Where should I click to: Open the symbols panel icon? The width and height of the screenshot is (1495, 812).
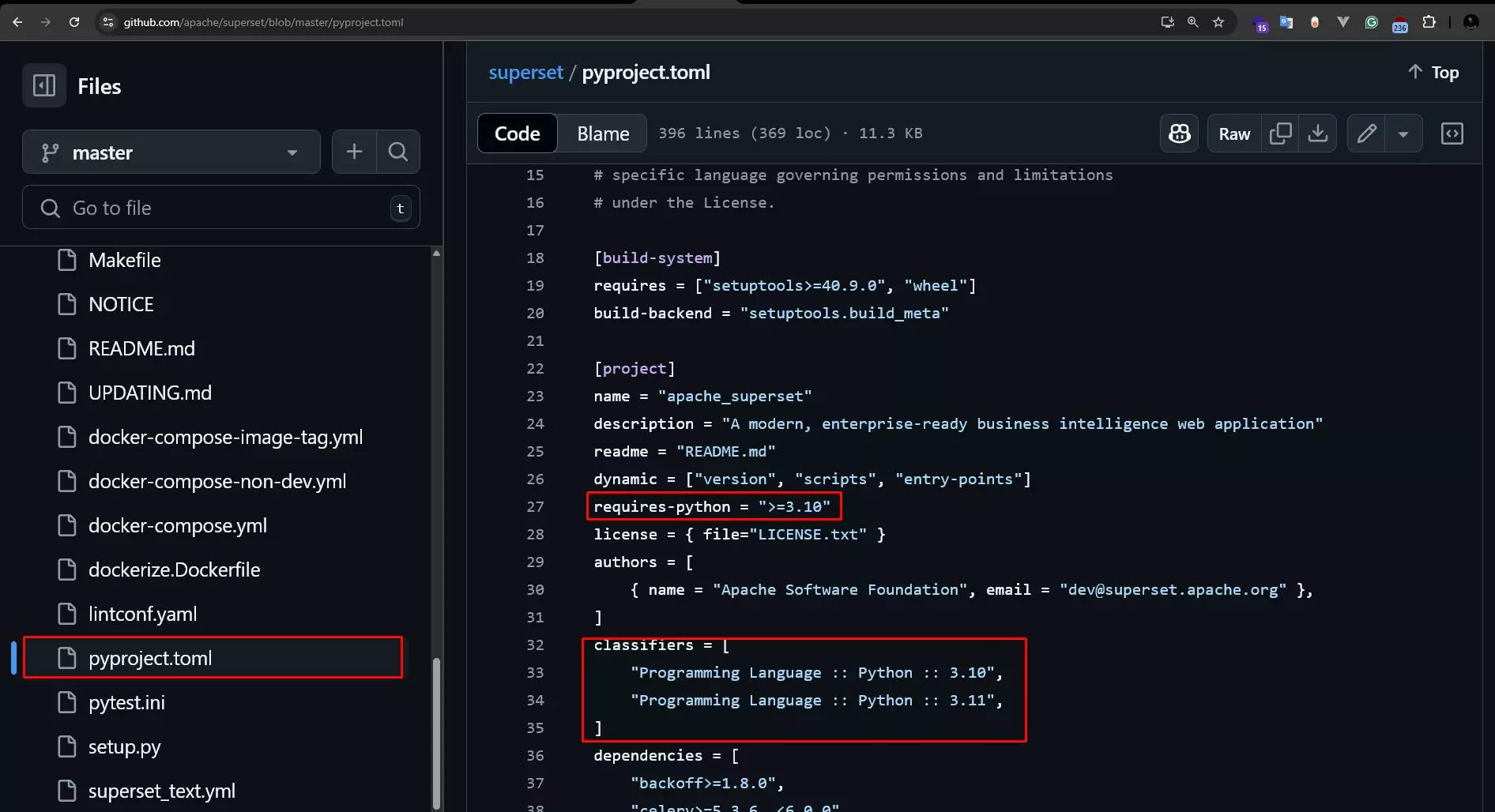click(x=1452, y=133)
